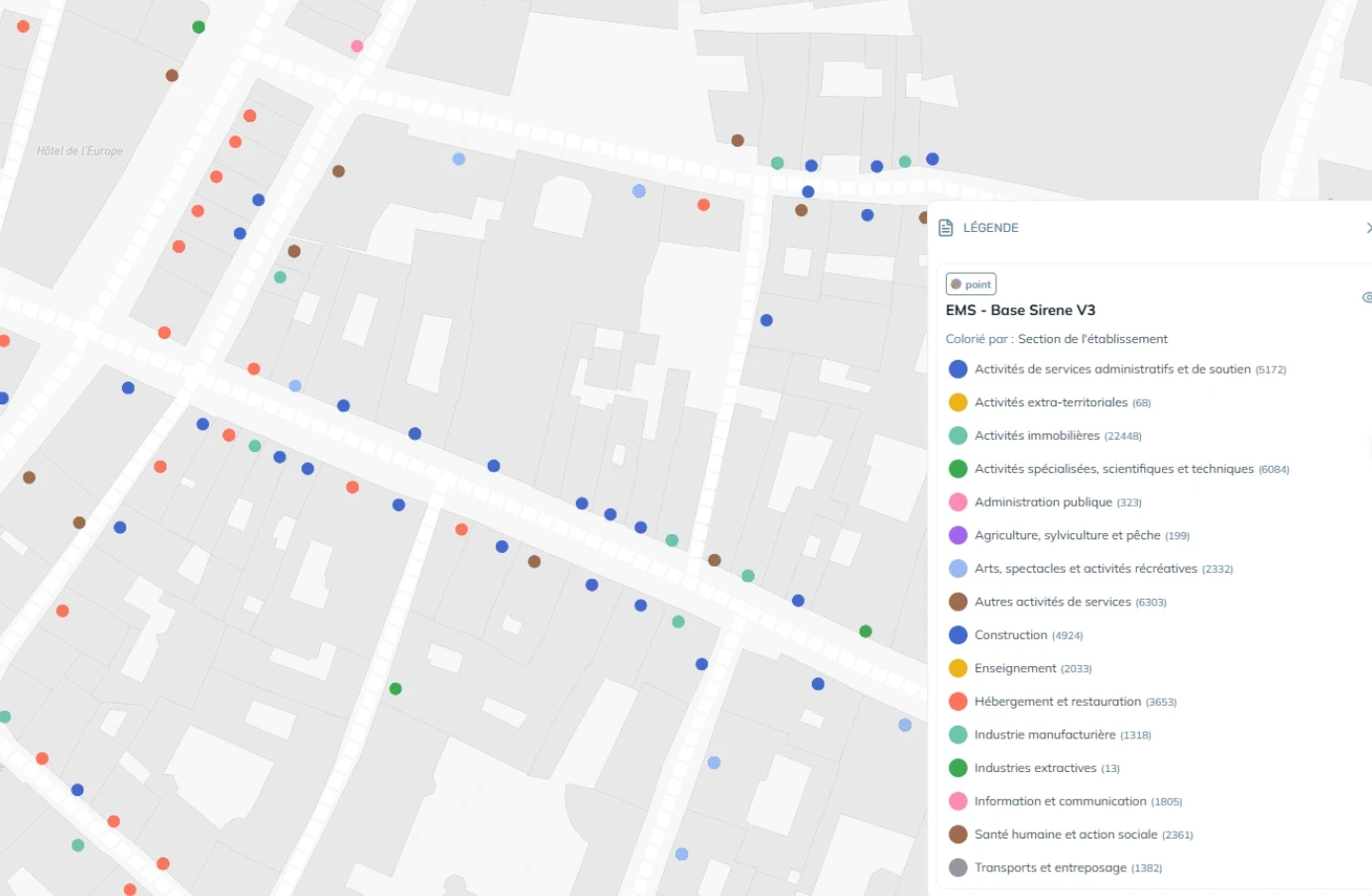Click the pink swatch for Information et communication
1372x896 pixels.
point(958,801)
